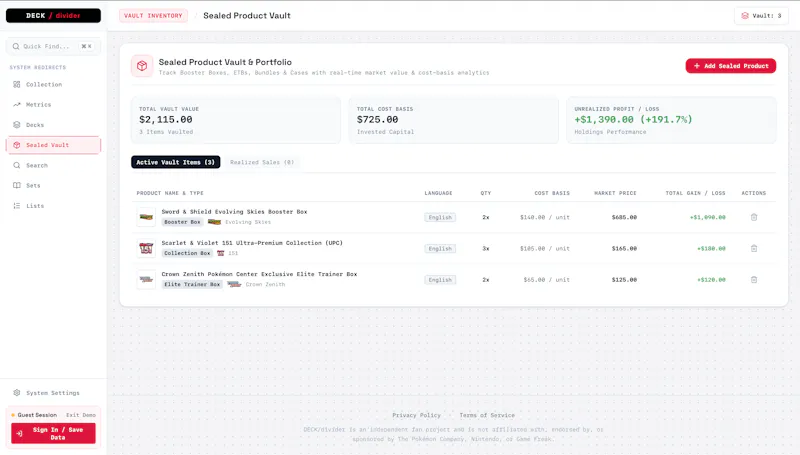The image size is (800, 455).
Task: Delete the Crown Zenith Elite Trainer Box row
Action: (x=754, y=280)
